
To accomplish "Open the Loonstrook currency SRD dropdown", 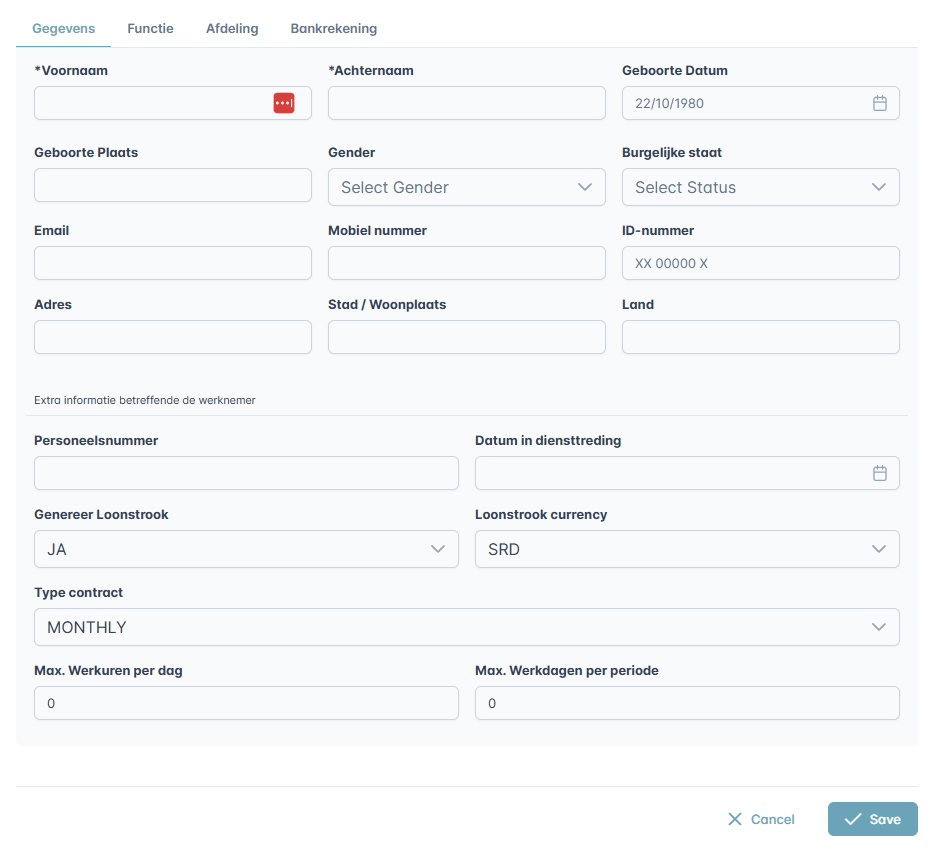I will 687,549.
